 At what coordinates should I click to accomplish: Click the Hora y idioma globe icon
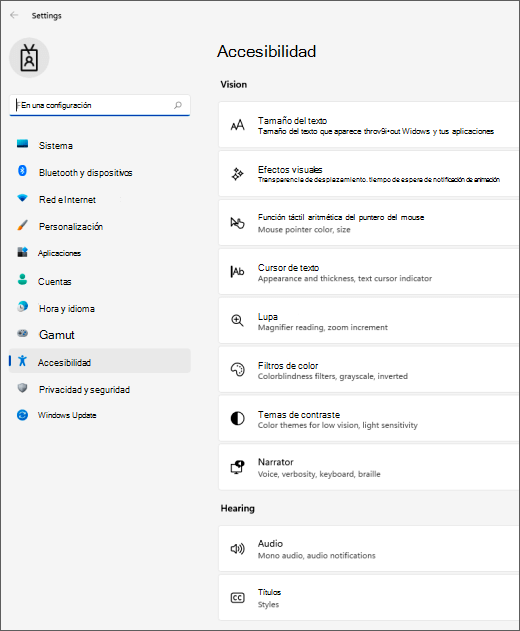click(x=23, y=307)
